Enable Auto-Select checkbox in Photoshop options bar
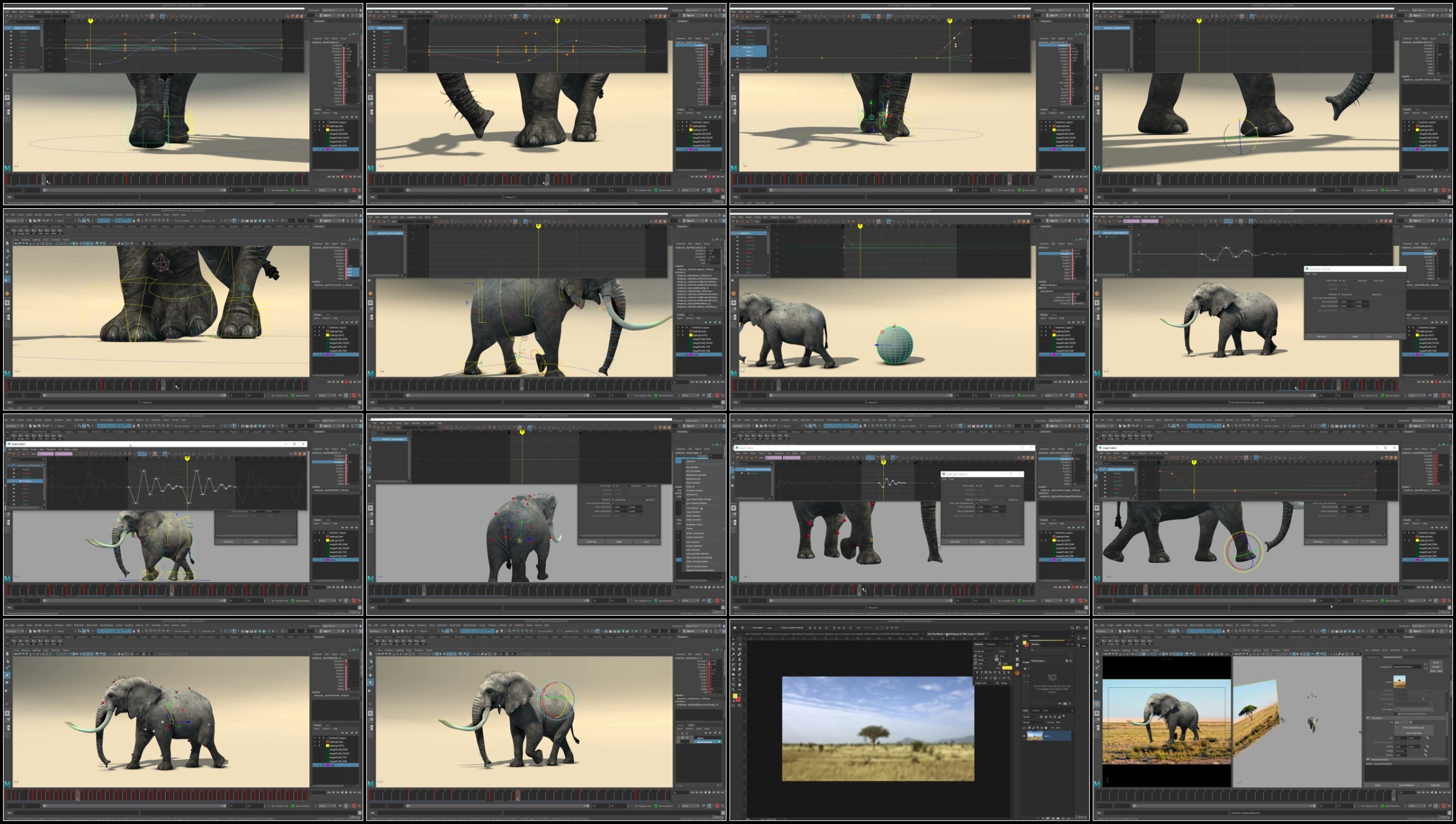This screenshot has width=1456, height=824. (x=751, y=628)
